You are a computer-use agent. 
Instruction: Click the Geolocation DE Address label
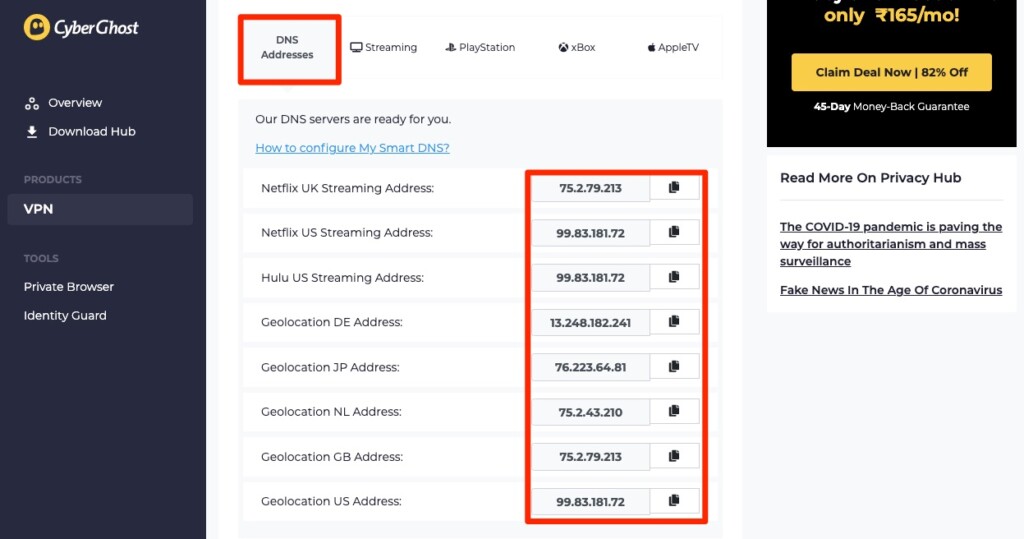click(x=332, y=322)
